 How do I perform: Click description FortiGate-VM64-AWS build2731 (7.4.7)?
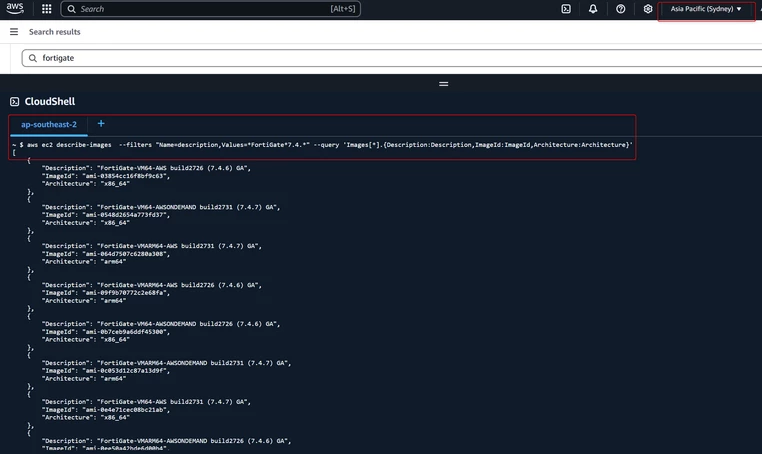(146, 402)
